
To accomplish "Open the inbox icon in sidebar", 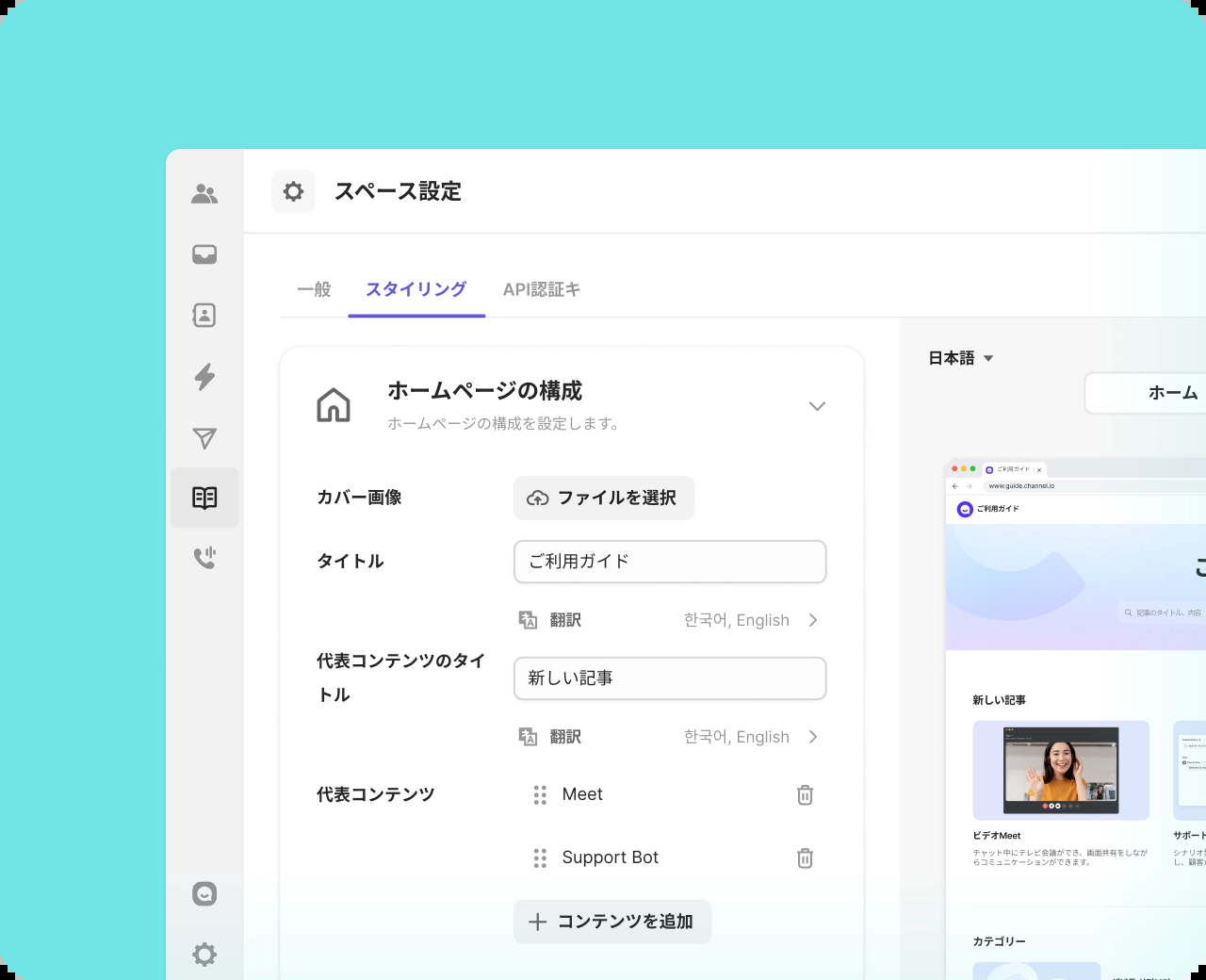I will tap(204, 254).
